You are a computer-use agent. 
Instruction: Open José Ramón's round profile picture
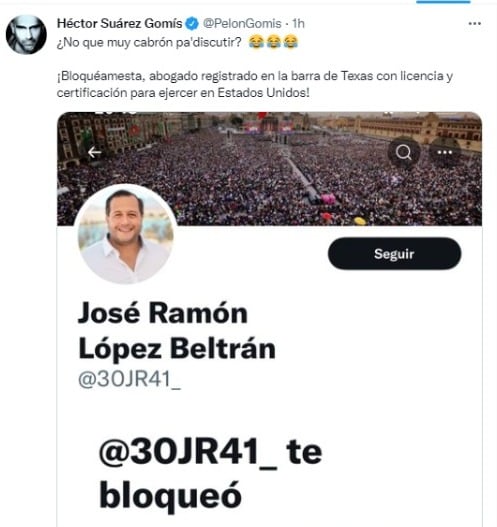125,234
